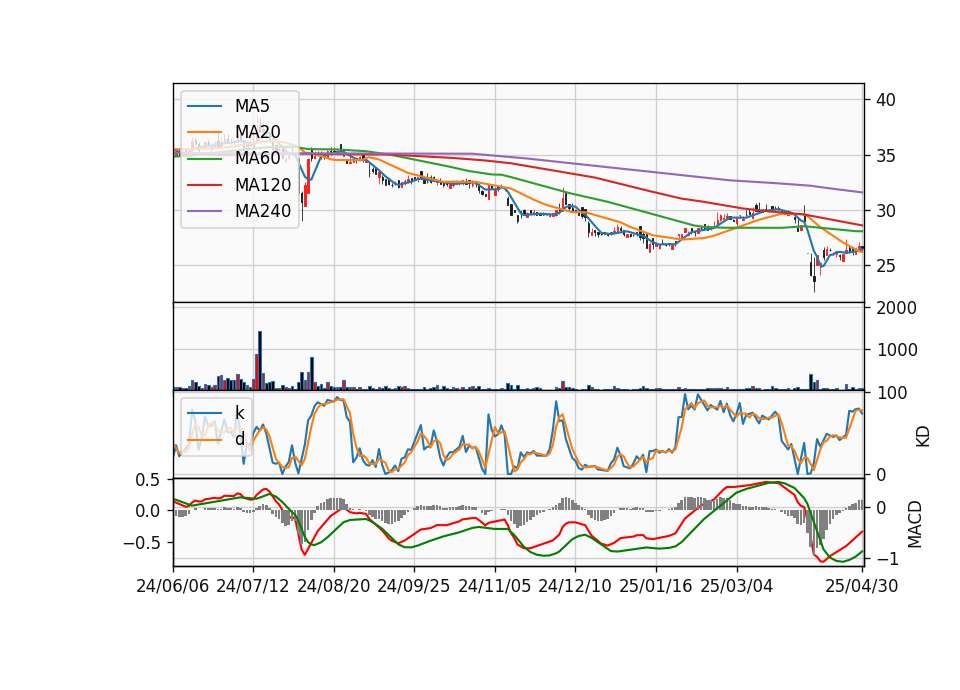Click the MACD left axis value 0.5
This screenshot has width=960, height=690.
click(x=148, y=480)
